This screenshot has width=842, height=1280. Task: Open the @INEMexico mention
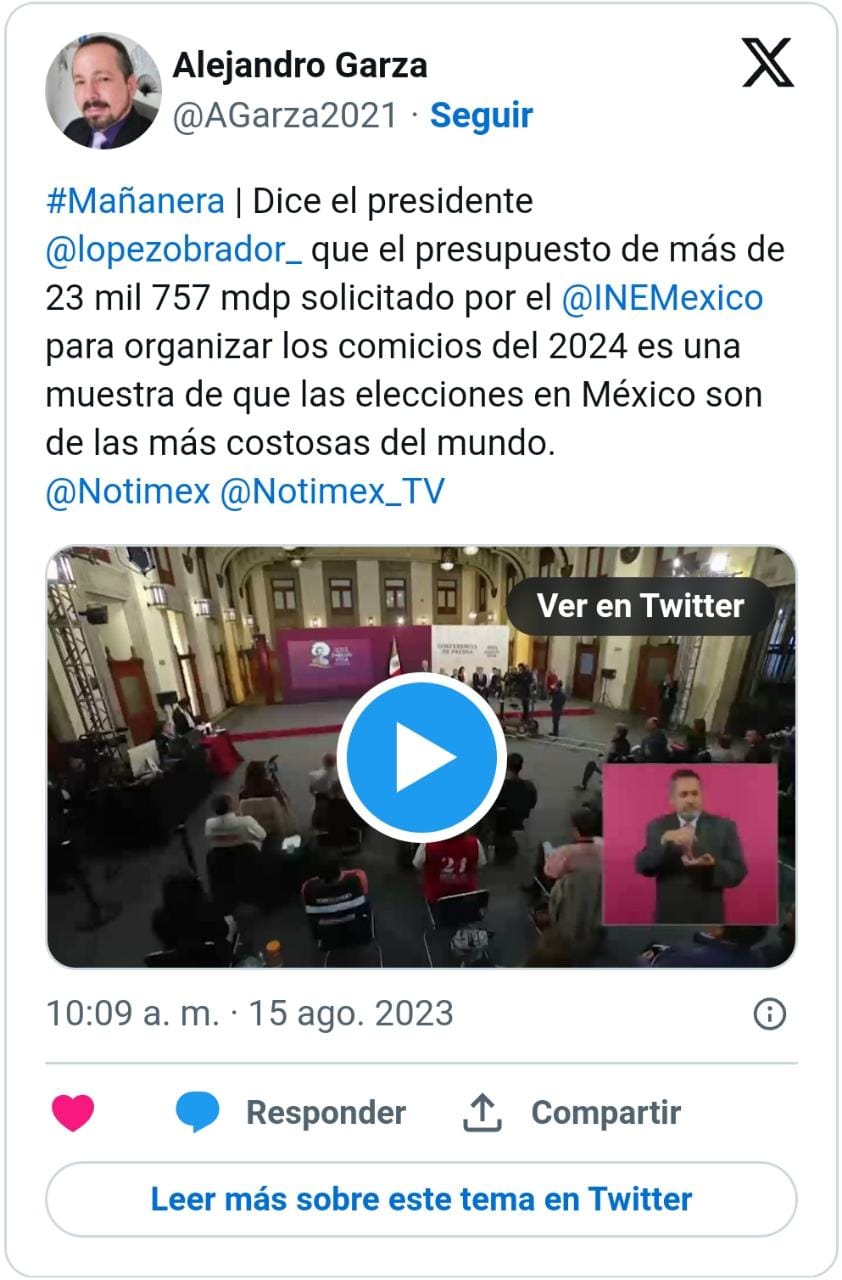(662, 298)
